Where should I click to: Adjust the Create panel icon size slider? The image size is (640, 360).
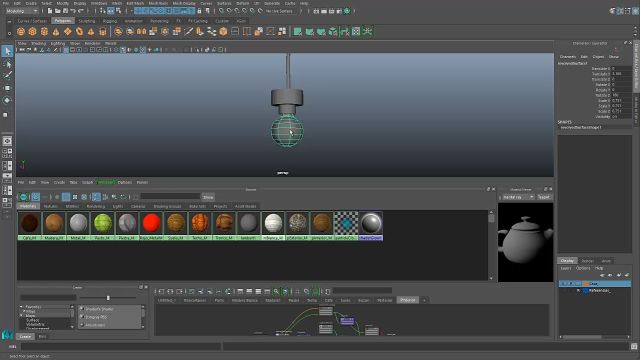108,298
